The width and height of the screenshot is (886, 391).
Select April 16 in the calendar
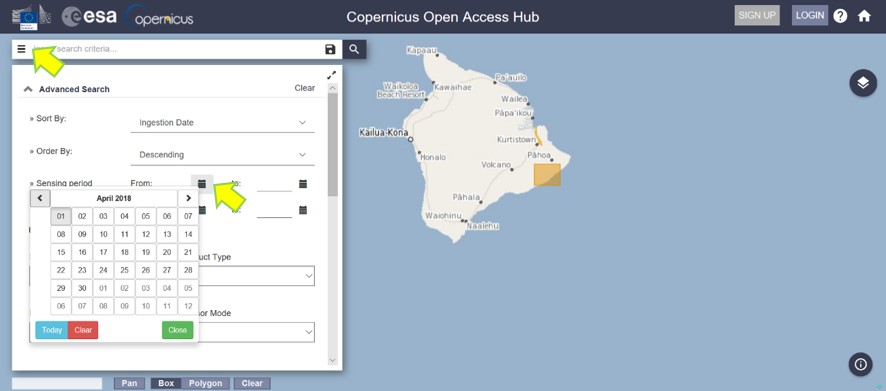pos(82,253)
